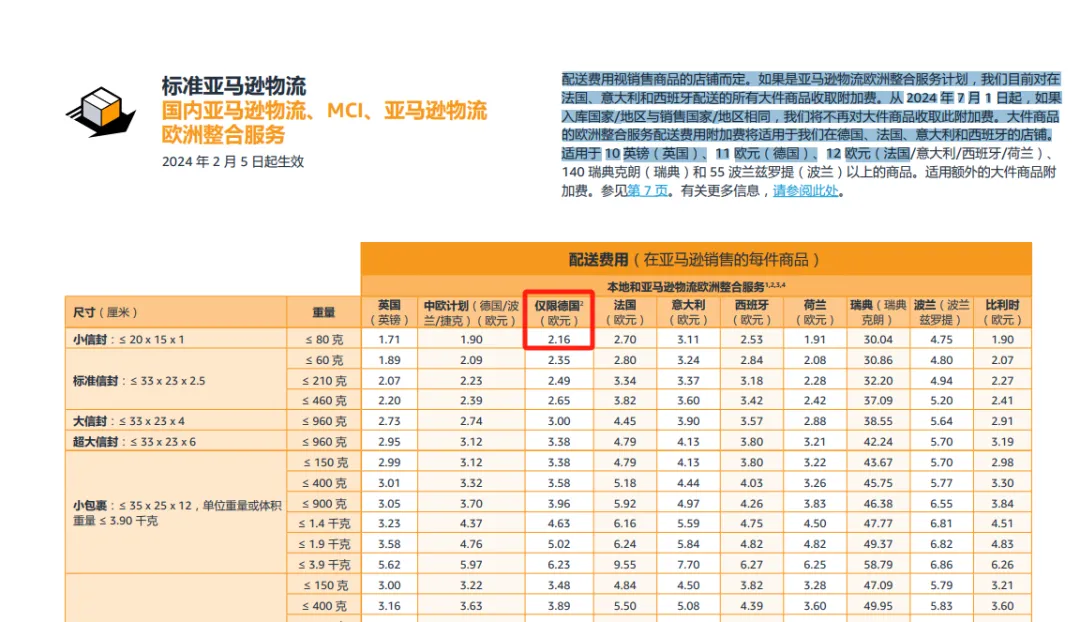Click the Germany-only fee '3.96' cell

point(559,504)
